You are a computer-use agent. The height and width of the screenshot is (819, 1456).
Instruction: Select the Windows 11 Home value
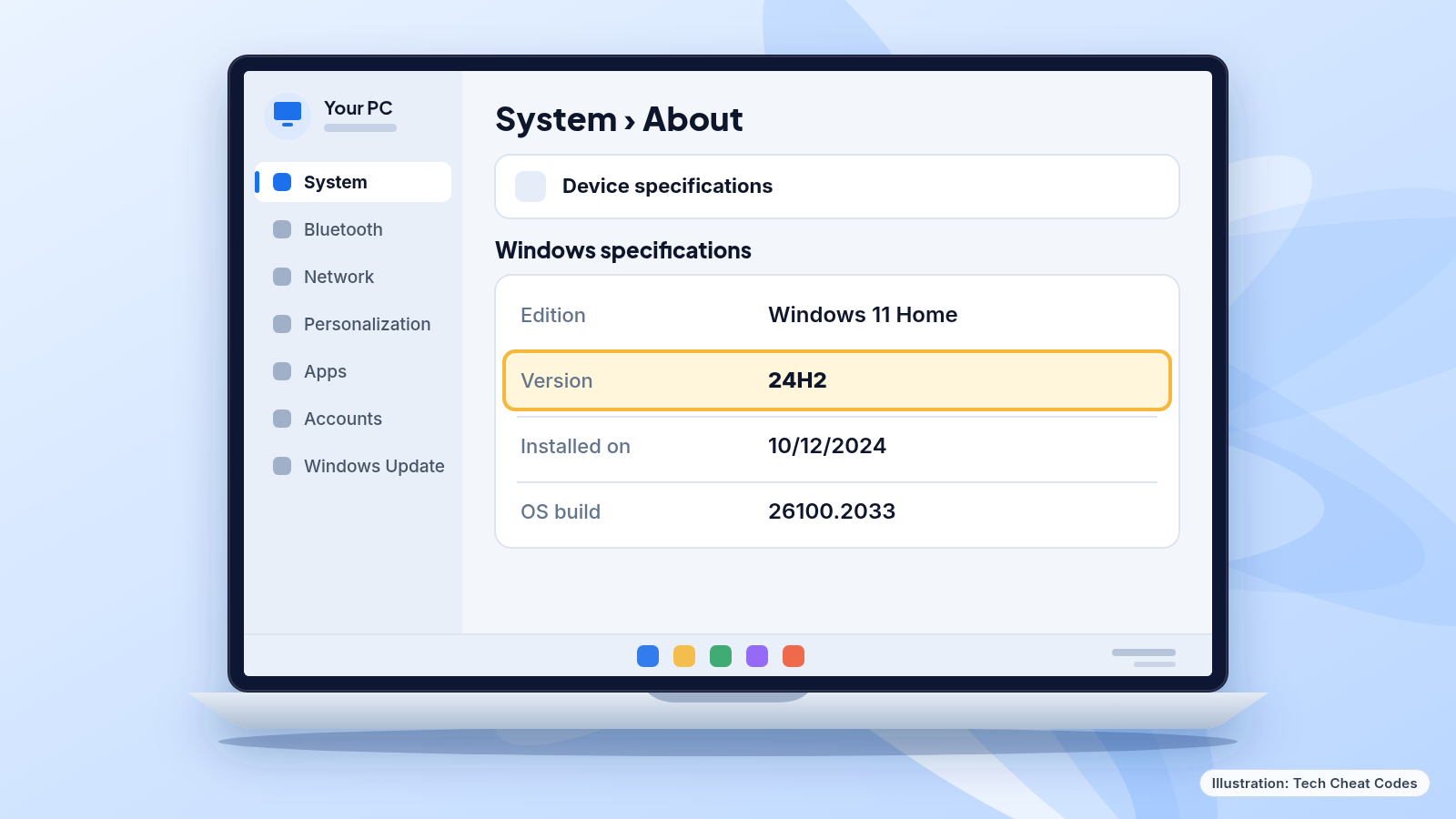coord(863,315)
